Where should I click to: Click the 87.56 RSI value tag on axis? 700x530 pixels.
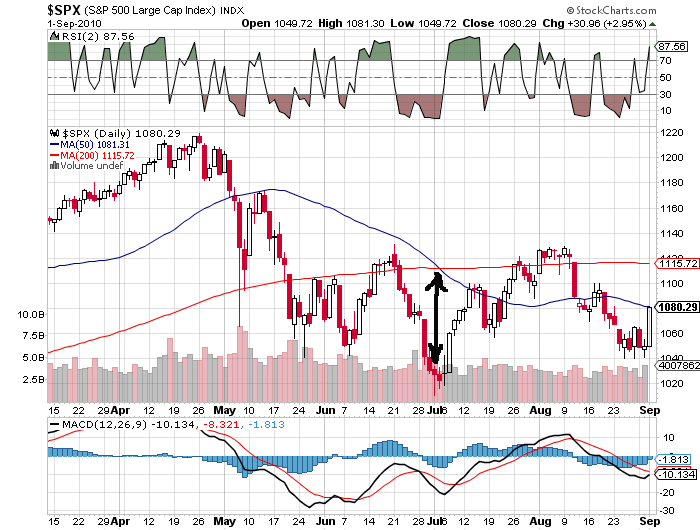tap(672, 46)
